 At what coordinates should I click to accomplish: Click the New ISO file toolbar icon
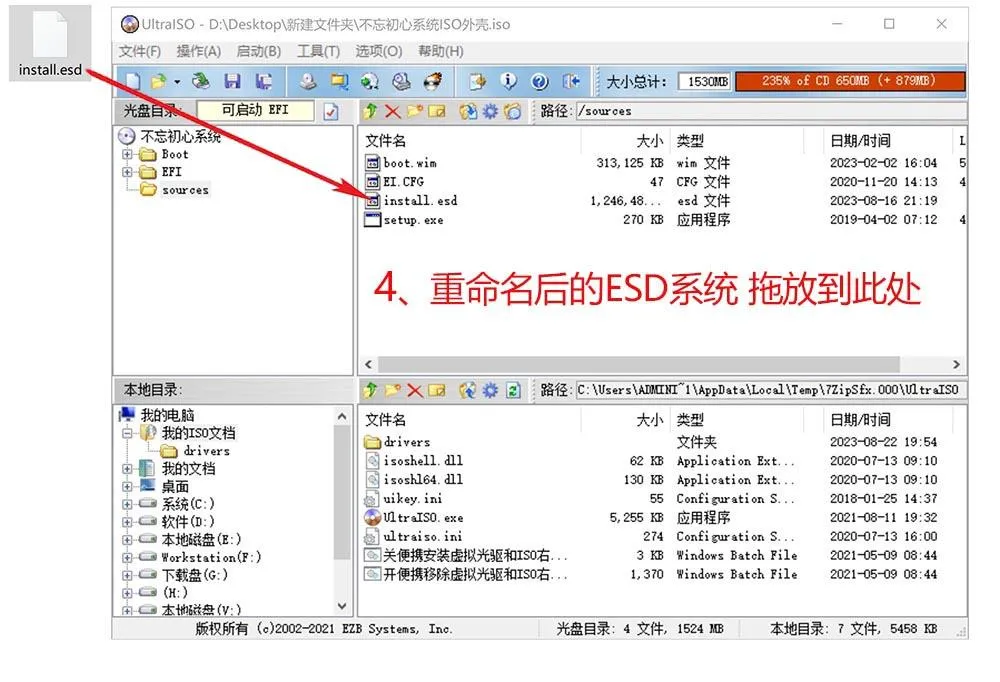[131, 82]
